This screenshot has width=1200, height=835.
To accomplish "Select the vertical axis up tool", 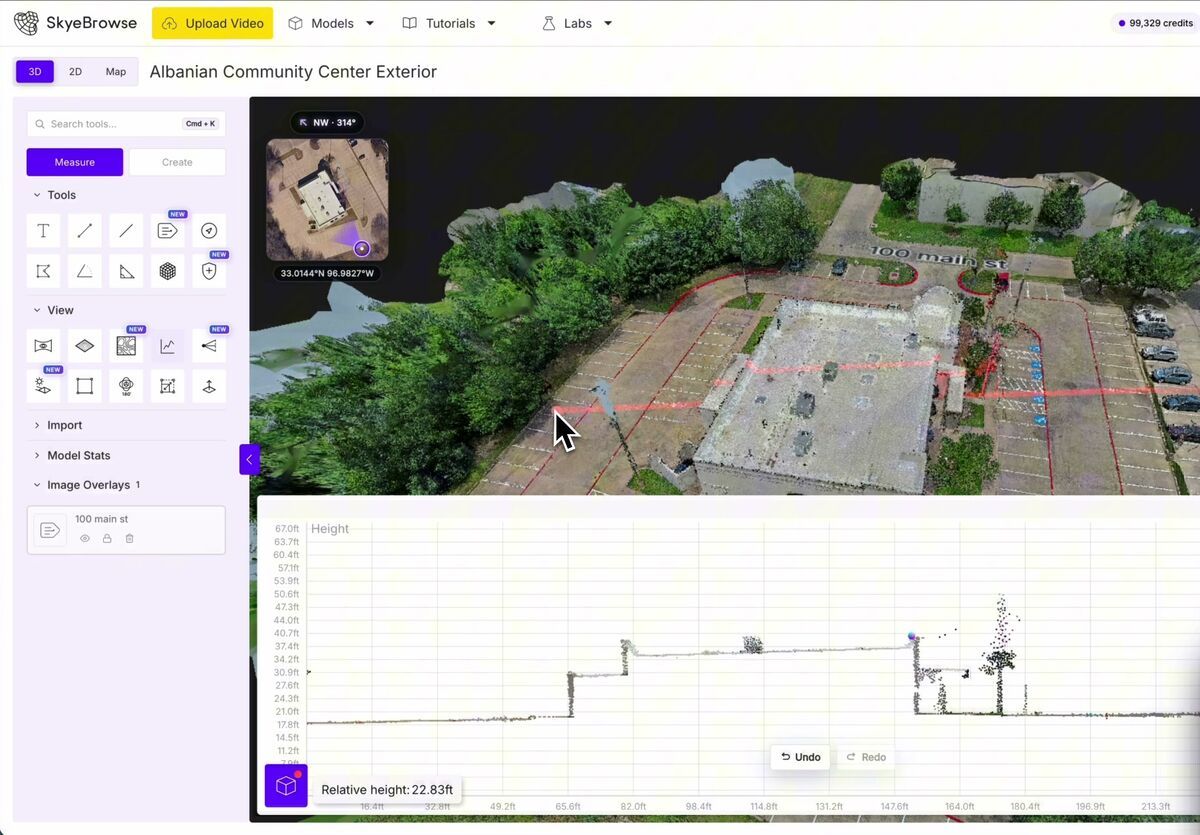I will [x=209, y=386].
